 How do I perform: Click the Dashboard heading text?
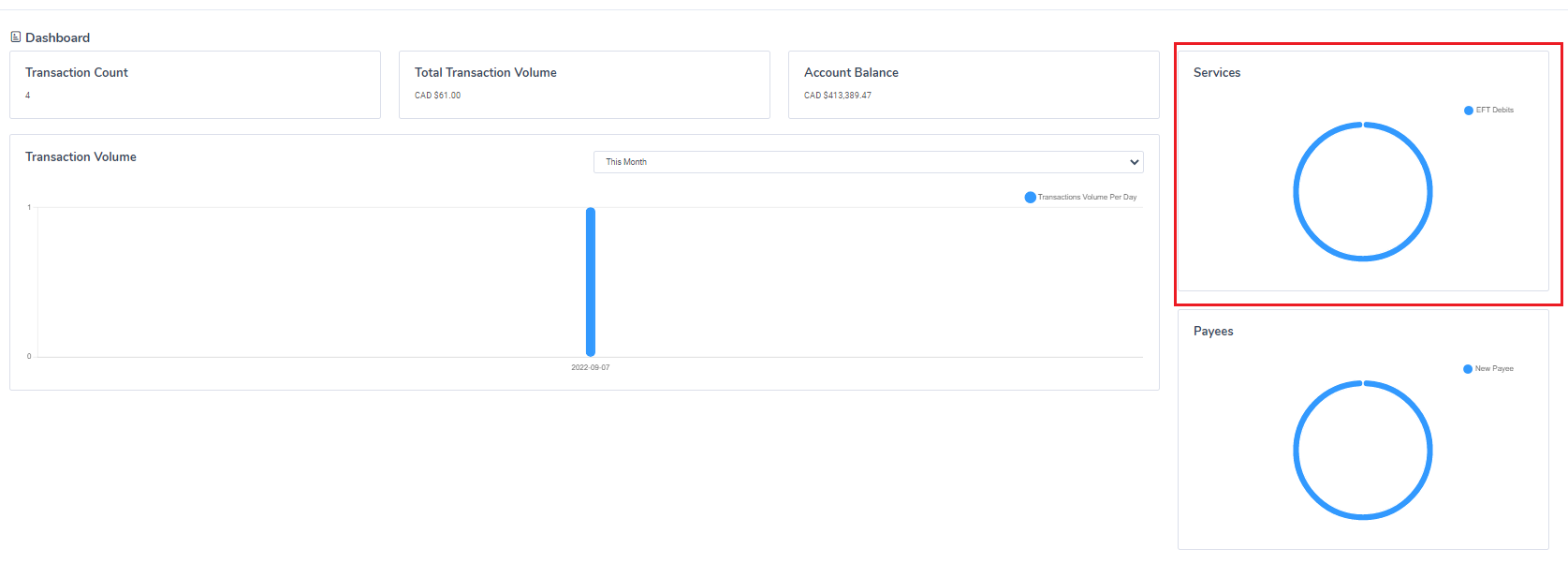pos(57,38)
